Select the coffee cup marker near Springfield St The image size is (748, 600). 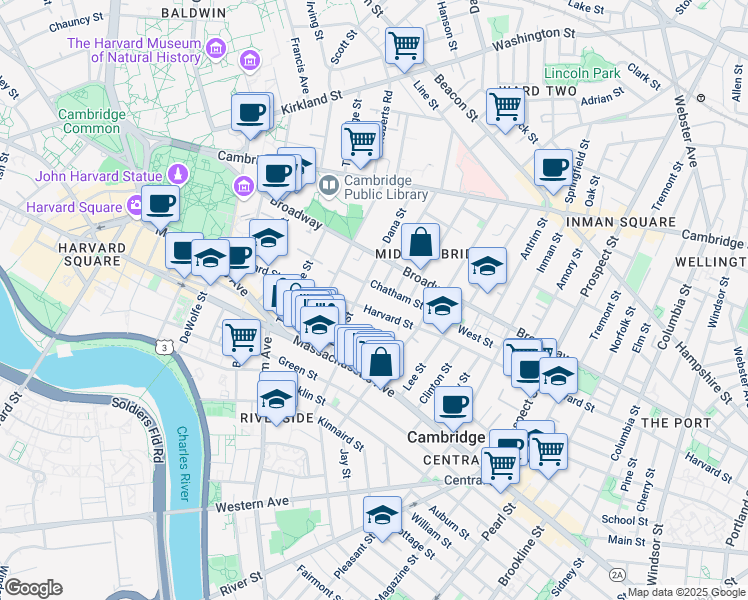[x=553, y=172]
